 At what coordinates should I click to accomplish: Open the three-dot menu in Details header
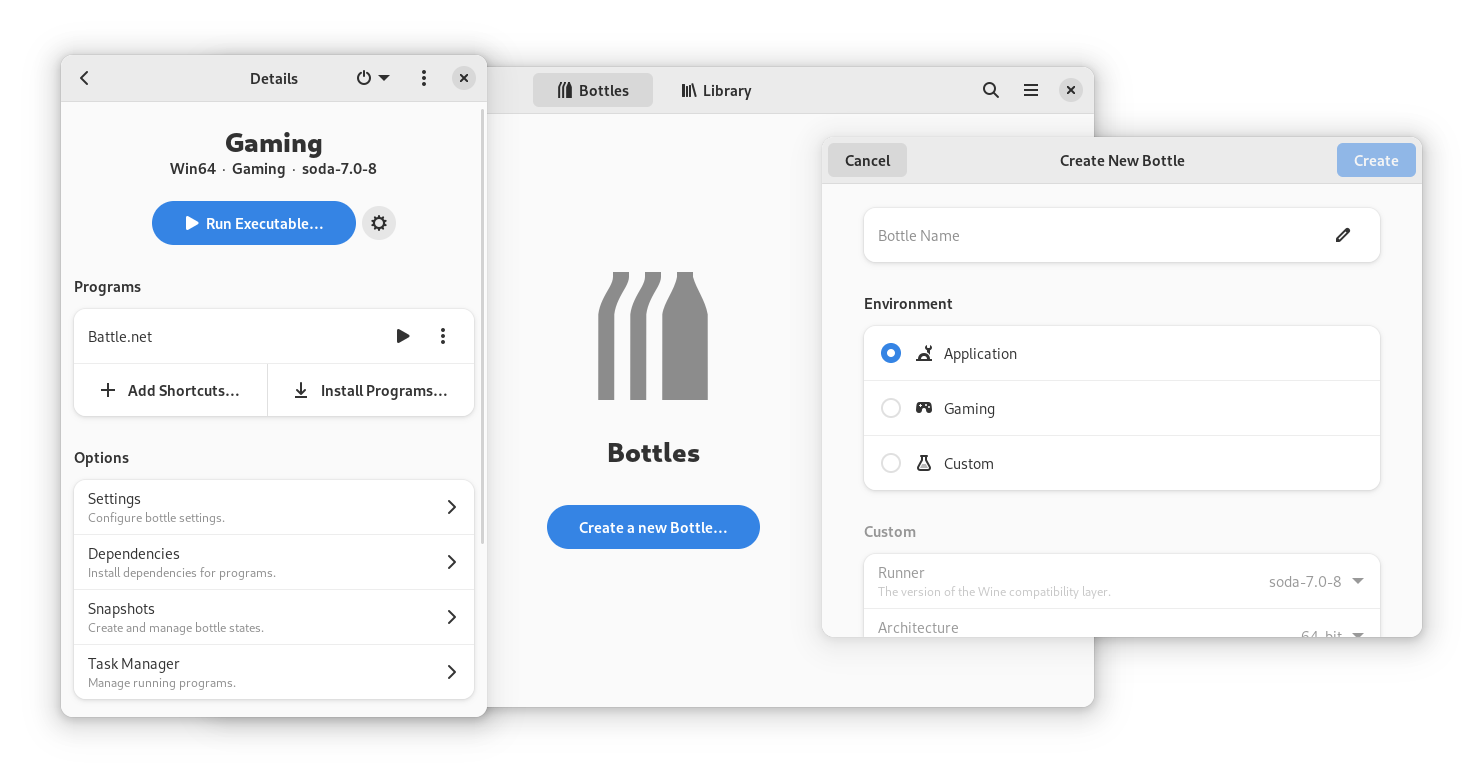424,77
